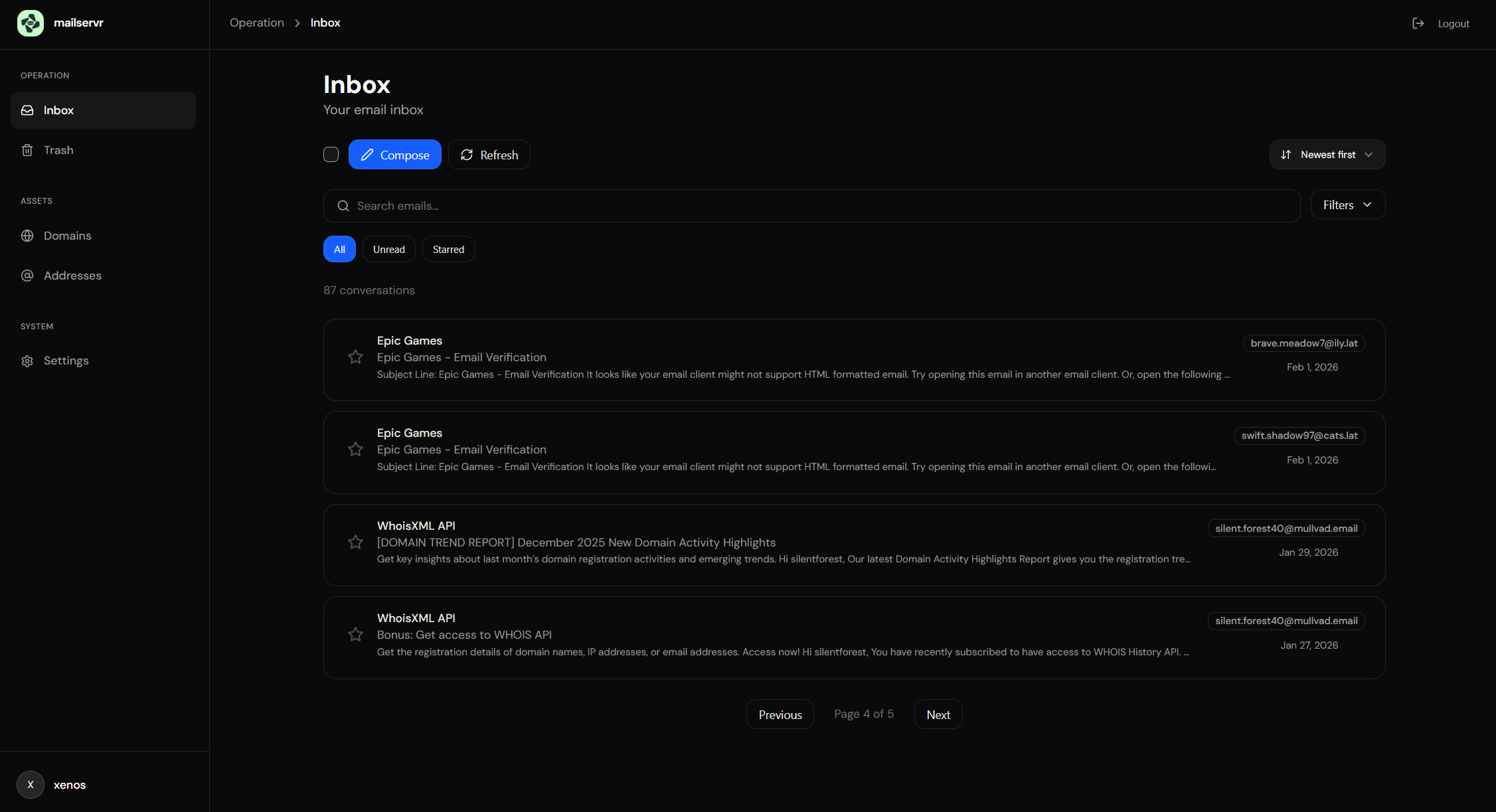Open the Trash folder icon
The width and height of the screenshot is (1496, 812).
[x=27, y=150]
